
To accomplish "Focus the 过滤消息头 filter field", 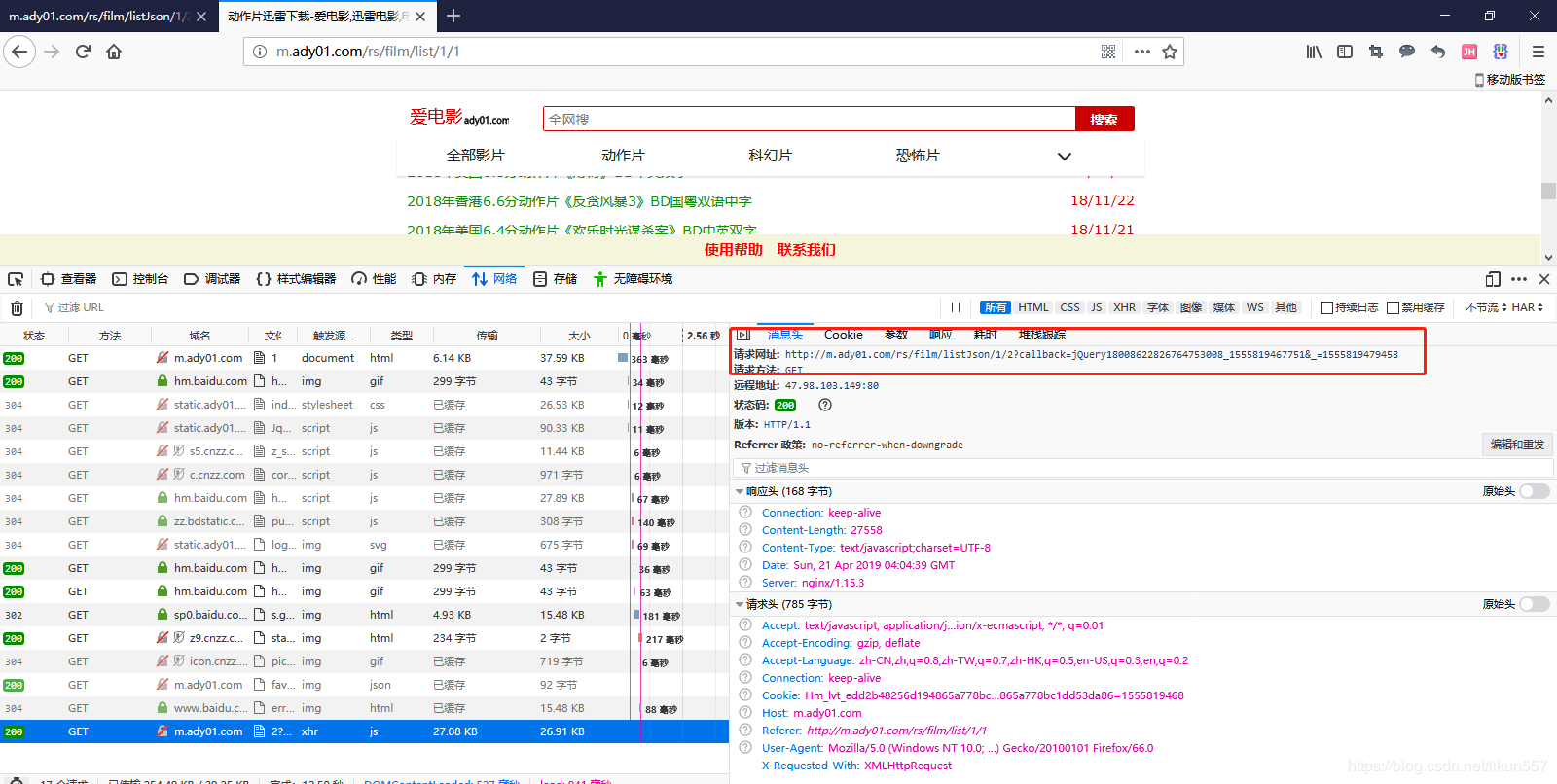I will click(1141, 468).
